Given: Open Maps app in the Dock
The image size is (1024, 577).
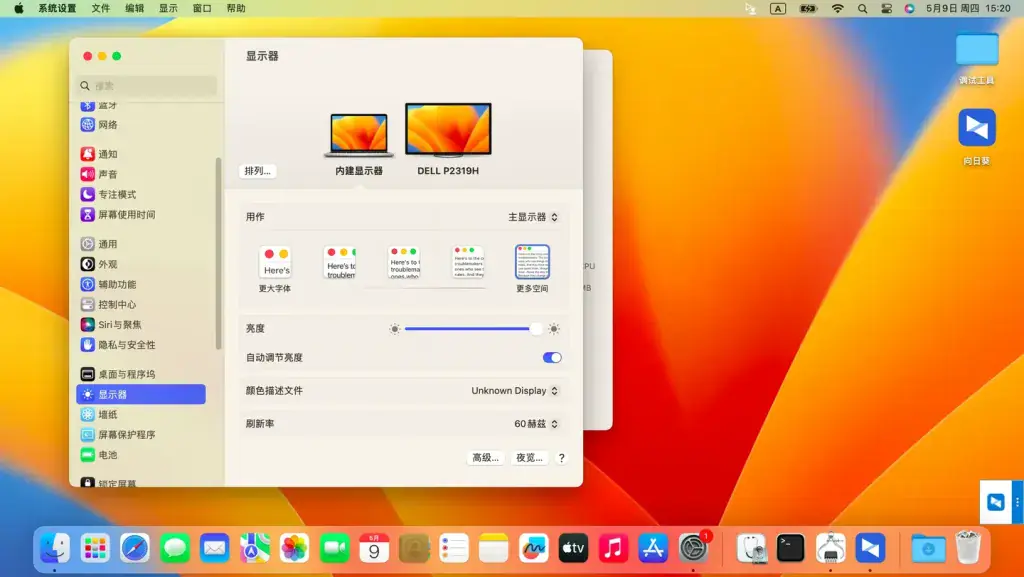Looking at the screenshot, I should coord(254,548).
